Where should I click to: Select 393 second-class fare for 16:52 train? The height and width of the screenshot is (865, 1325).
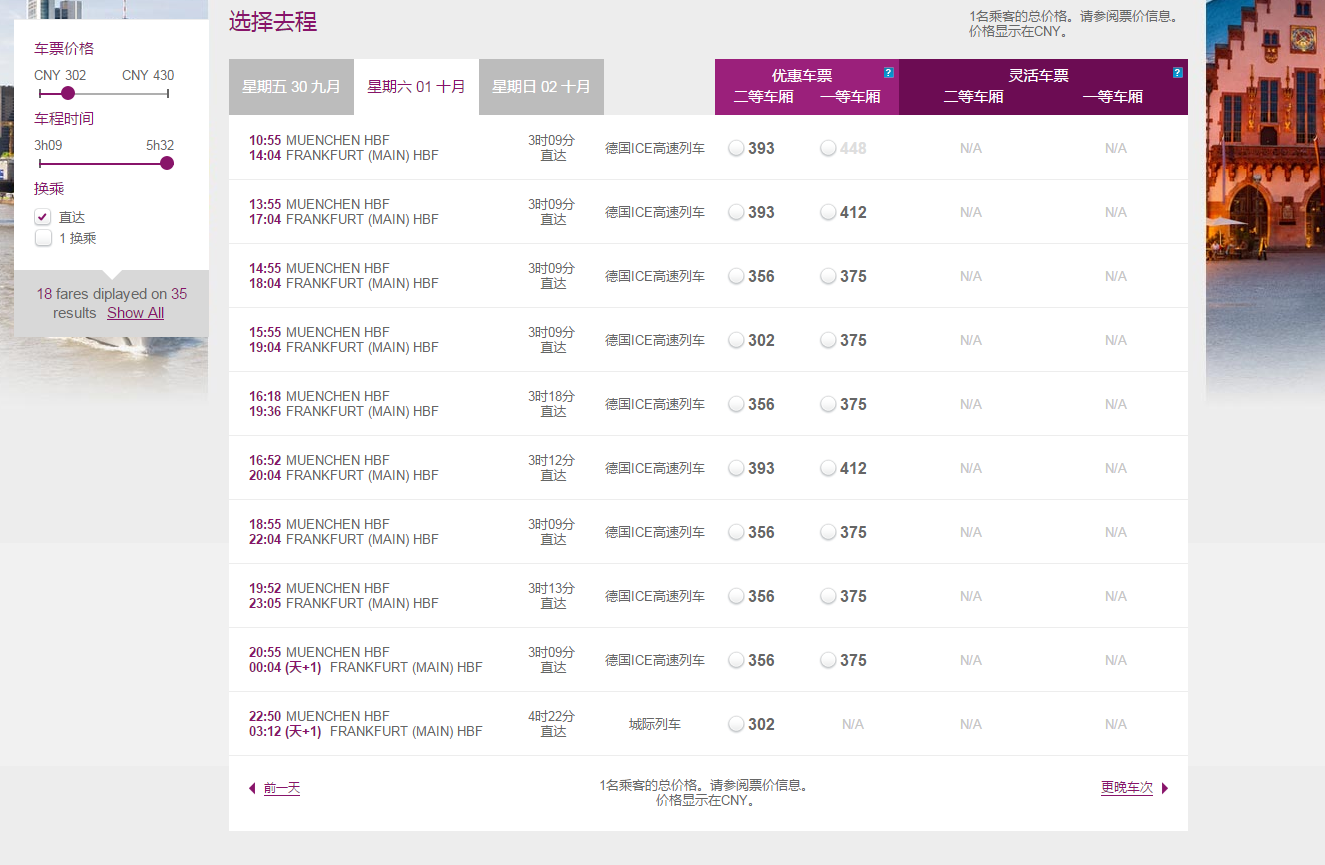[x=737, y=468]
